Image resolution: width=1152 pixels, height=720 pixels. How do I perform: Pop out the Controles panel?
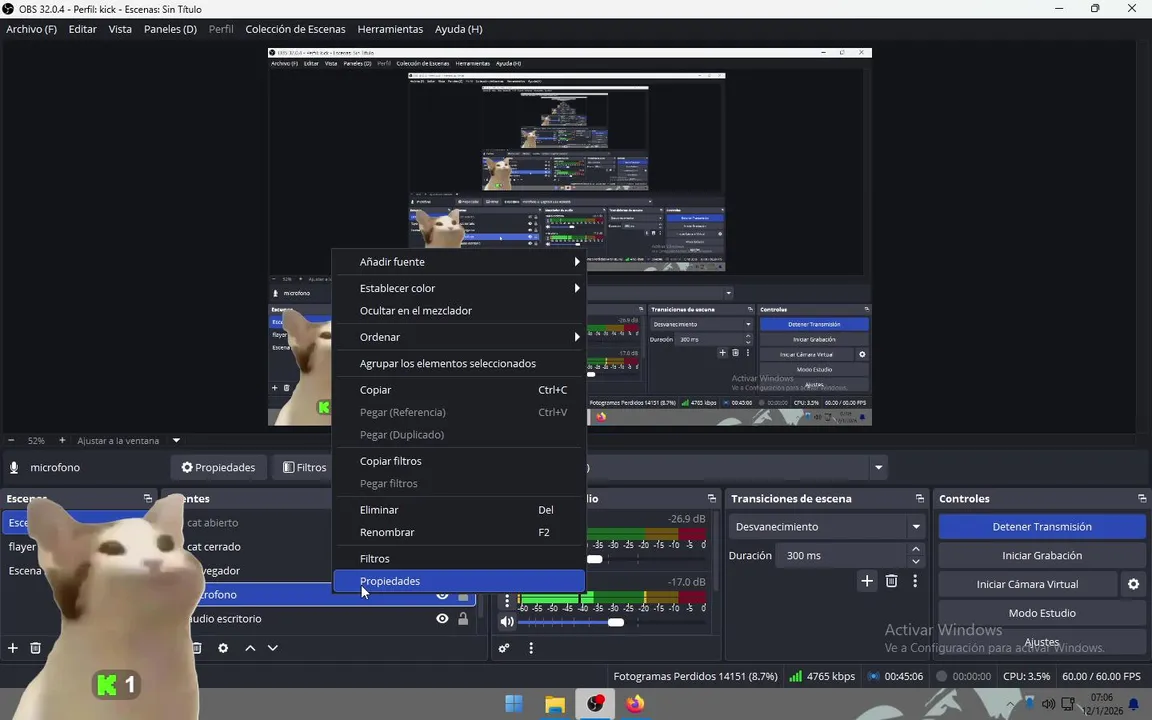click(x=1142, y=498)
